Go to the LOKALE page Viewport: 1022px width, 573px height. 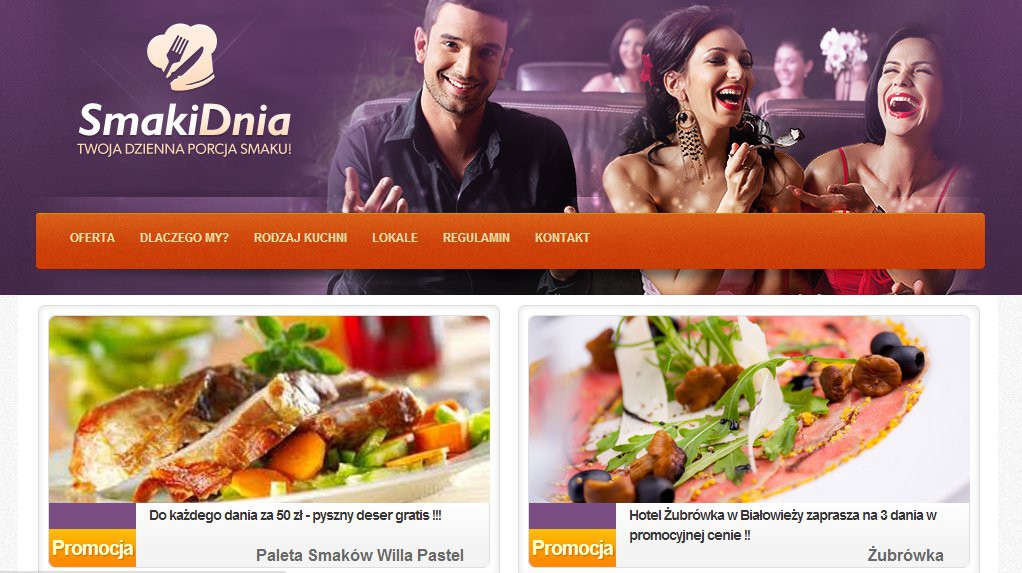coord(395,238)
